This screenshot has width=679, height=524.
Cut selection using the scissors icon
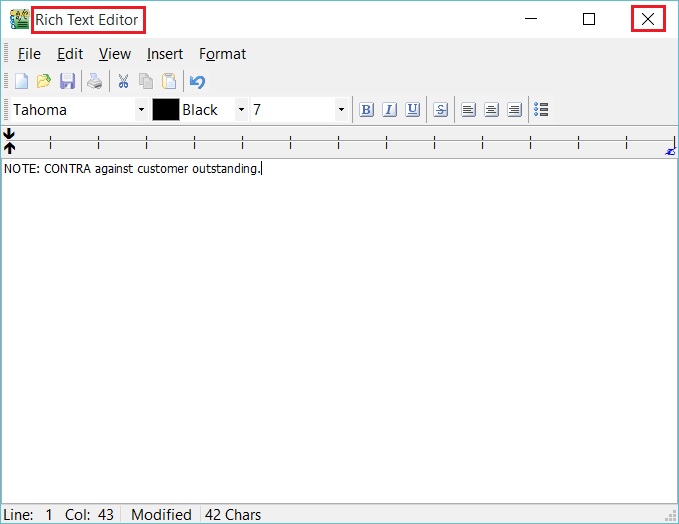click(x=123, y=82)
